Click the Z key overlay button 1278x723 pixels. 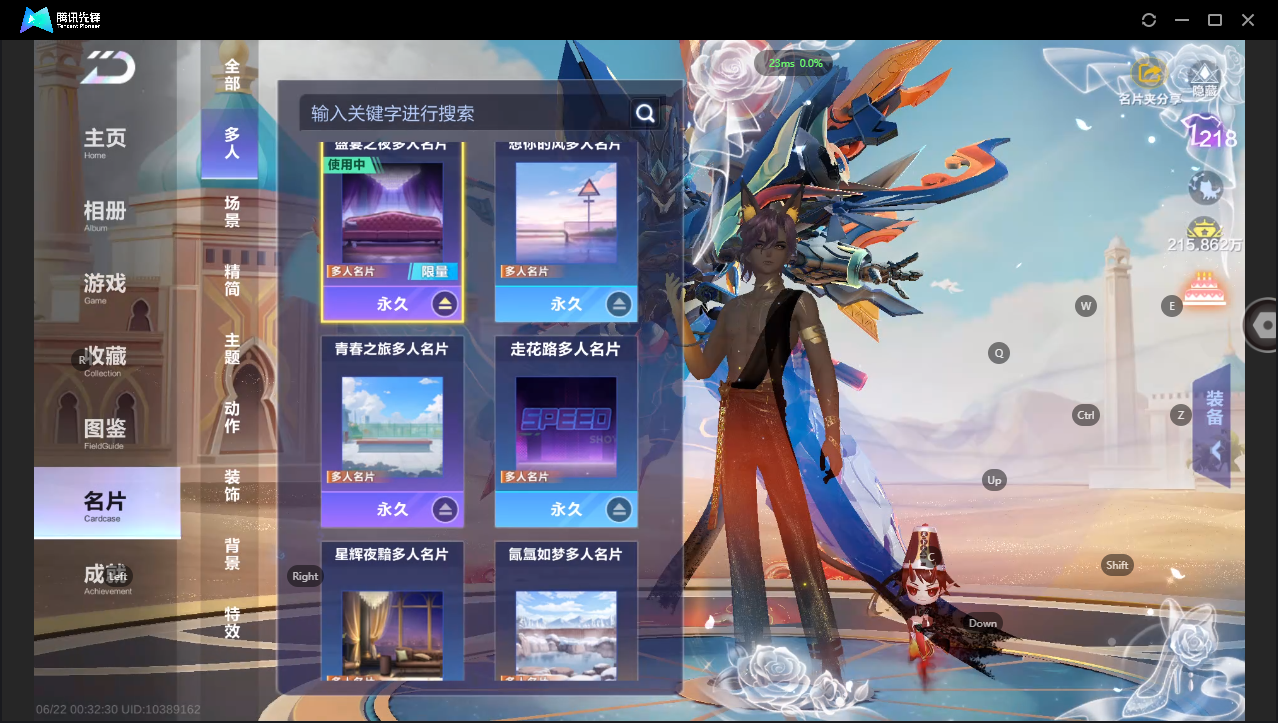pos(1181,415)
